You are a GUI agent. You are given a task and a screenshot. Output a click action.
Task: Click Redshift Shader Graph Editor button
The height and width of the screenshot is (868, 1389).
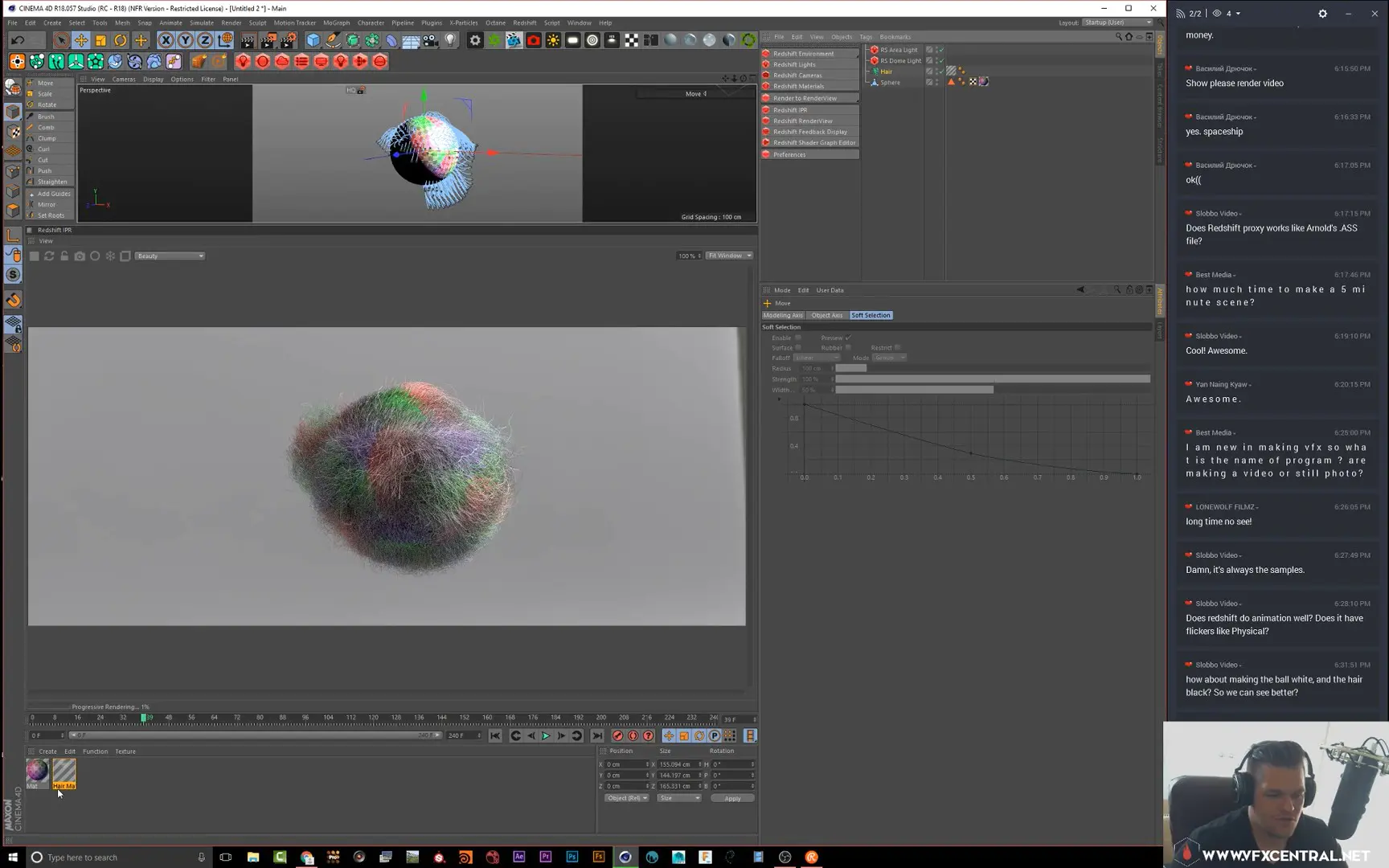(x=810, y=143)
